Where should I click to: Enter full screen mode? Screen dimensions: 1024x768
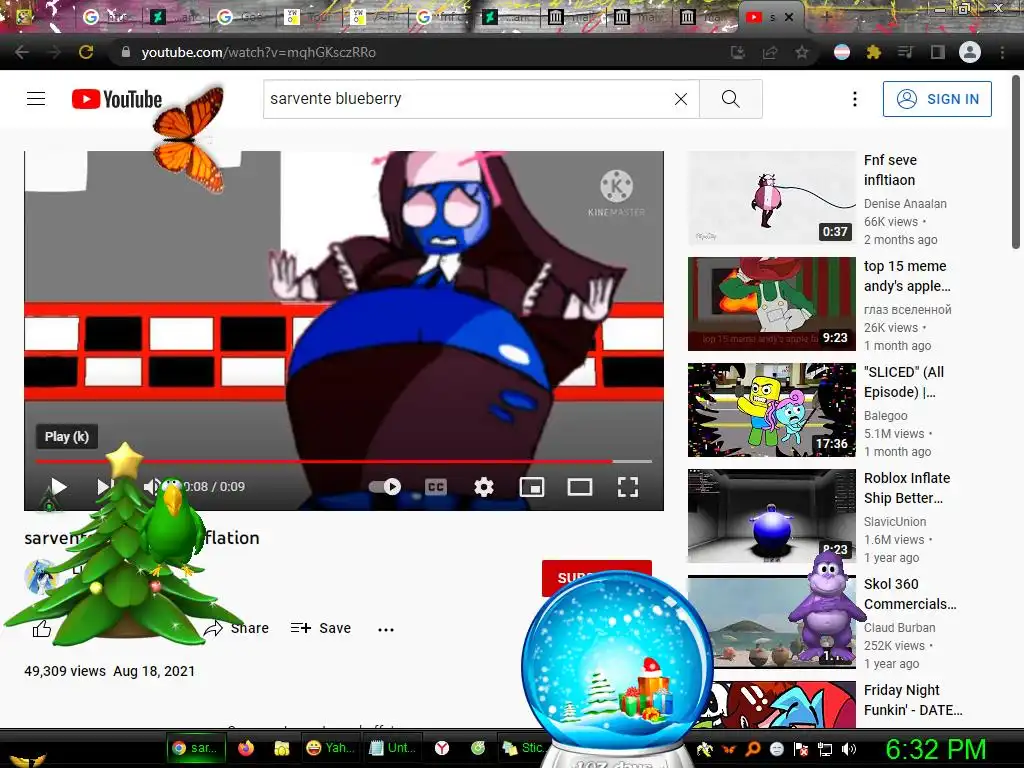628,487
